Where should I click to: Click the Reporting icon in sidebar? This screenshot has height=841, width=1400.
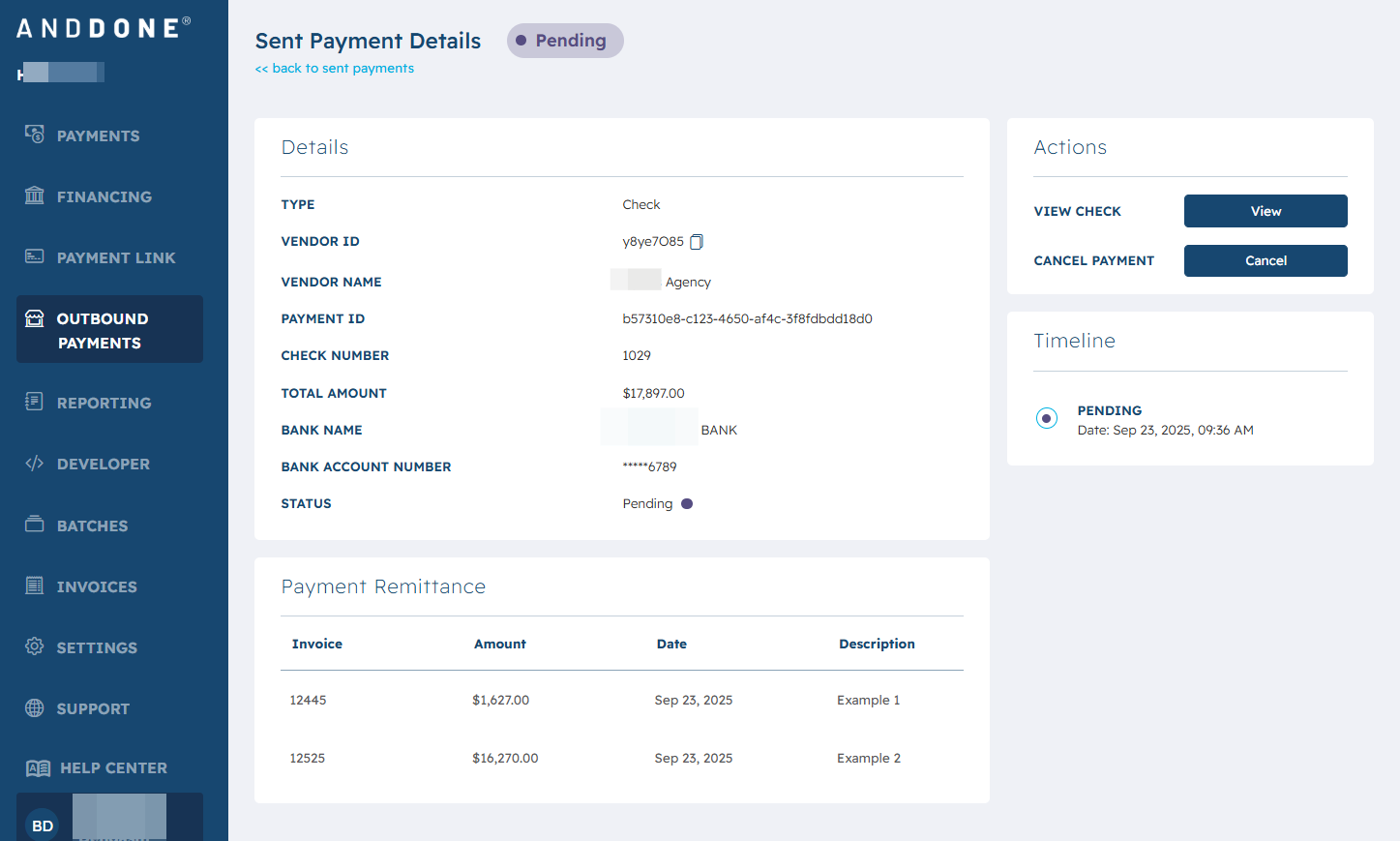click(35, 402)
